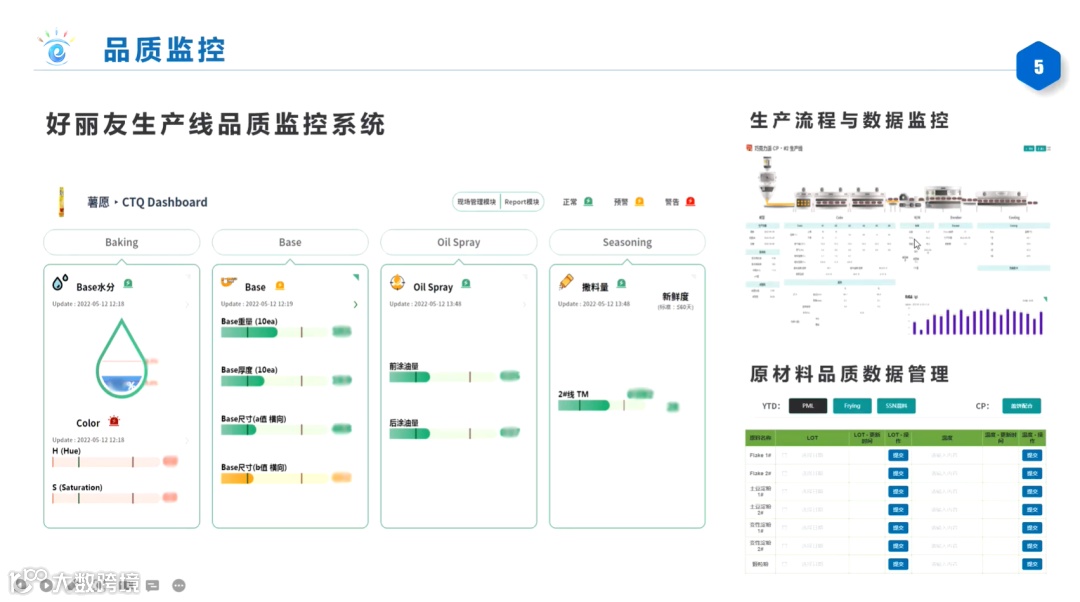1080x602 pixels.
Task: Switch to 现场管理模块 segment
Action: [x=477, y=202]
